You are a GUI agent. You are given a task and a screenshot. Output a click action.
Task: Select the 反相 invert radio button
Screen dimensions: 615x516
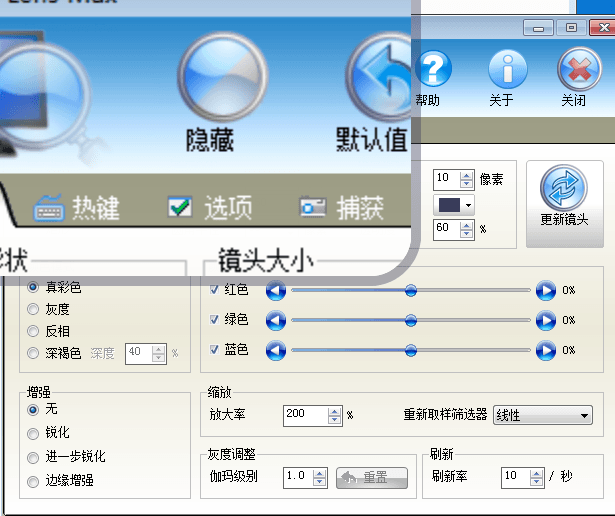[33, 331]
